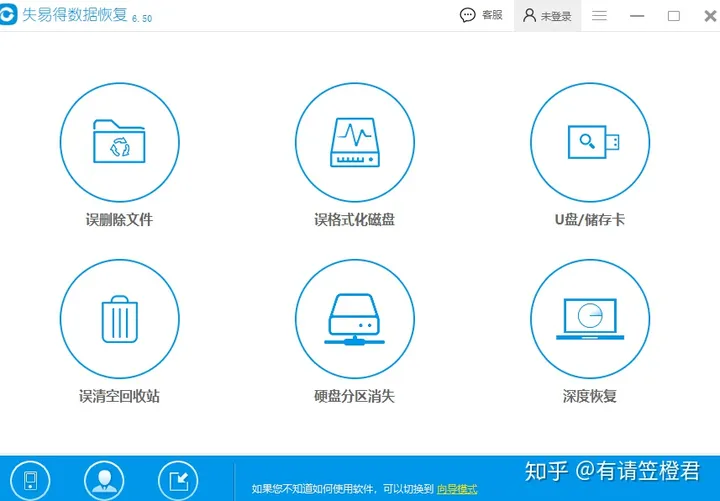The width and height of the screenshot is (720, 501).
Task: Click the 硬盘分区消失 text label
Action: point(354,397)
